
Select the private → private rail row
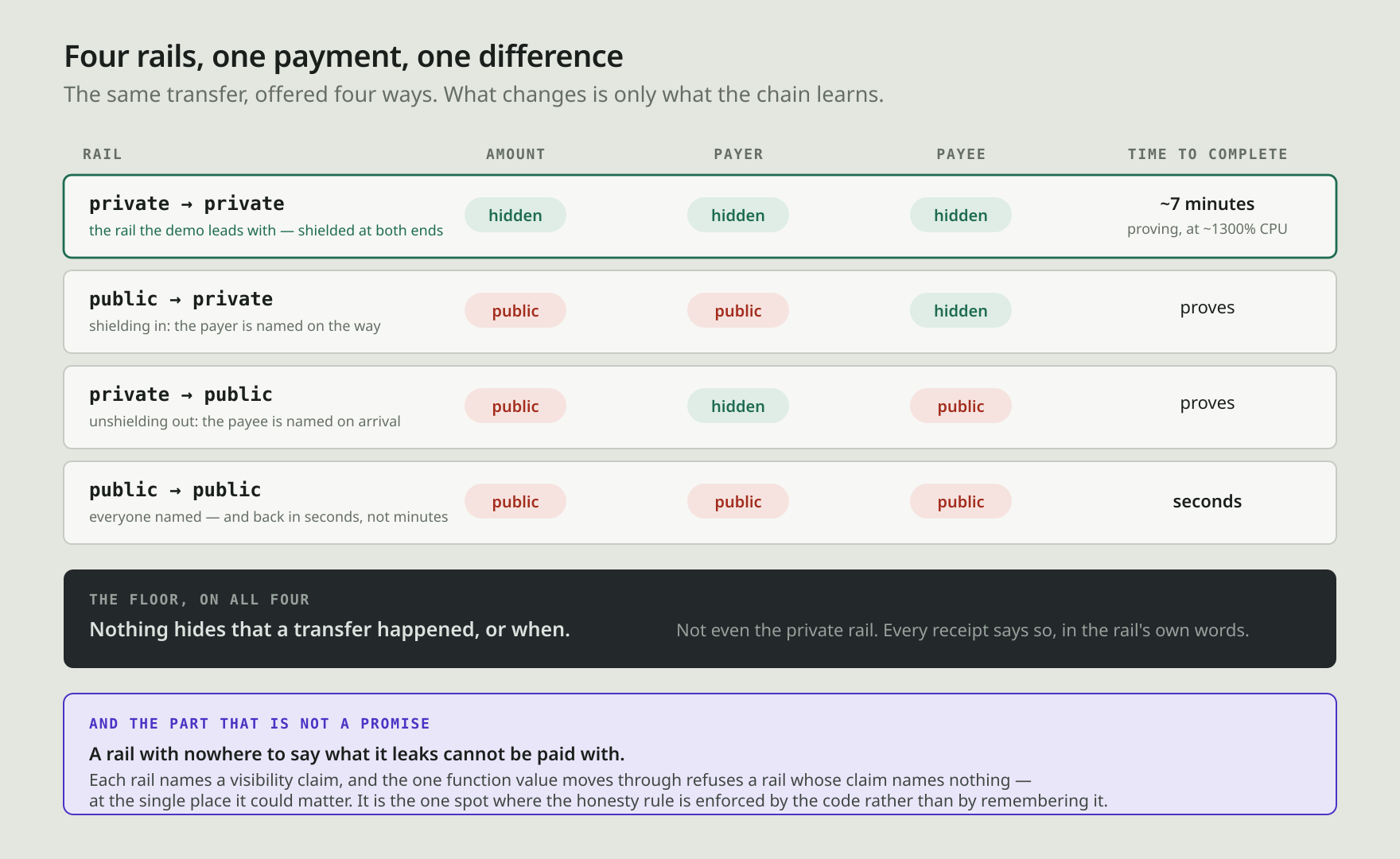700,216
